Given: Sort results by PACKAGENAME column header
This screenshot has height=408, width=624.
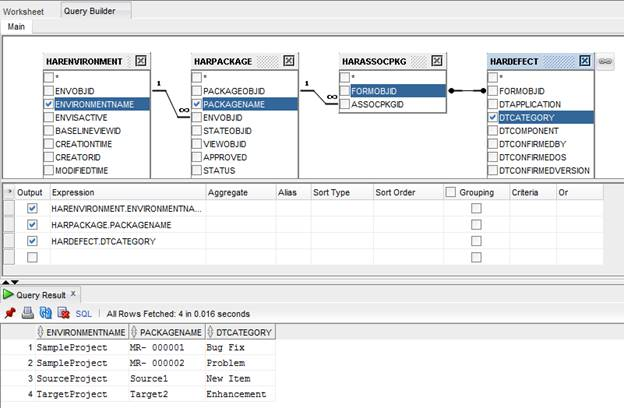Looking at the screenshot, I should pyautogui.click(x=166, y=332).
